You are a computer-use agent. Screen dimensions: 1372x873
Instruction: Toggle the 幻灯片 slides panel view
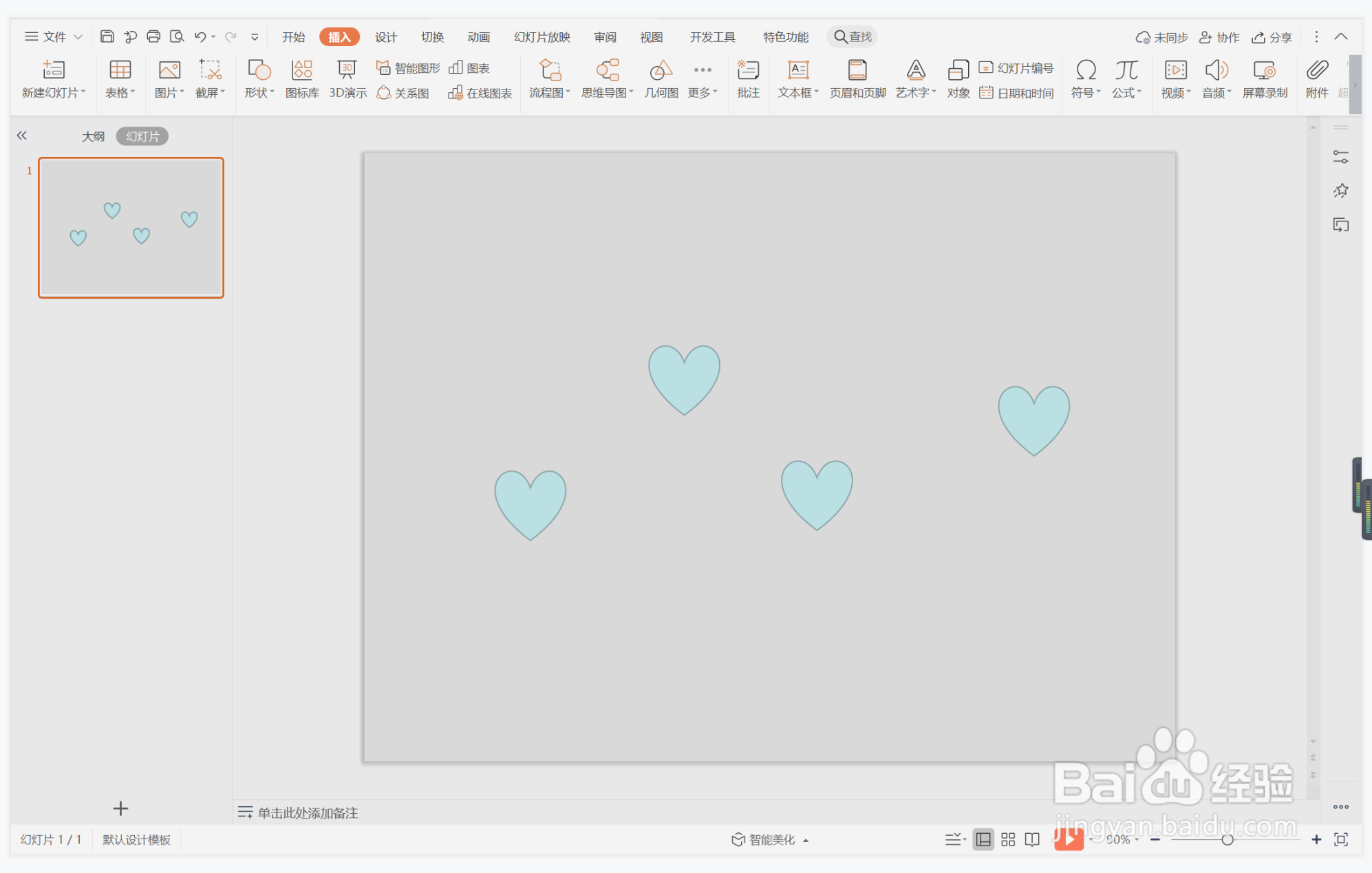[x=142, y=136]
